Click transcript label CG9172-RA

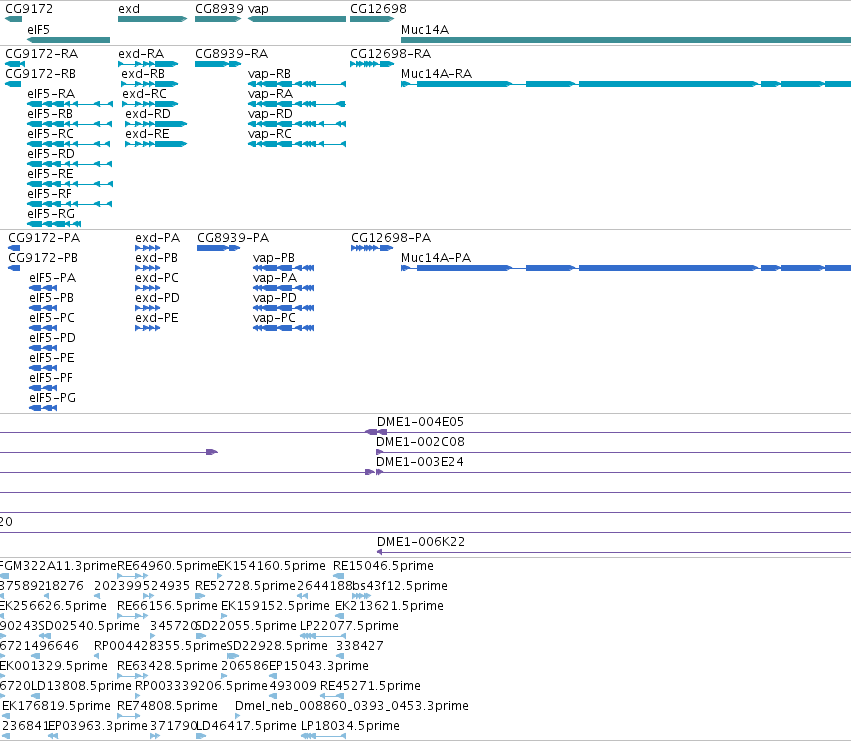(42, 54)
